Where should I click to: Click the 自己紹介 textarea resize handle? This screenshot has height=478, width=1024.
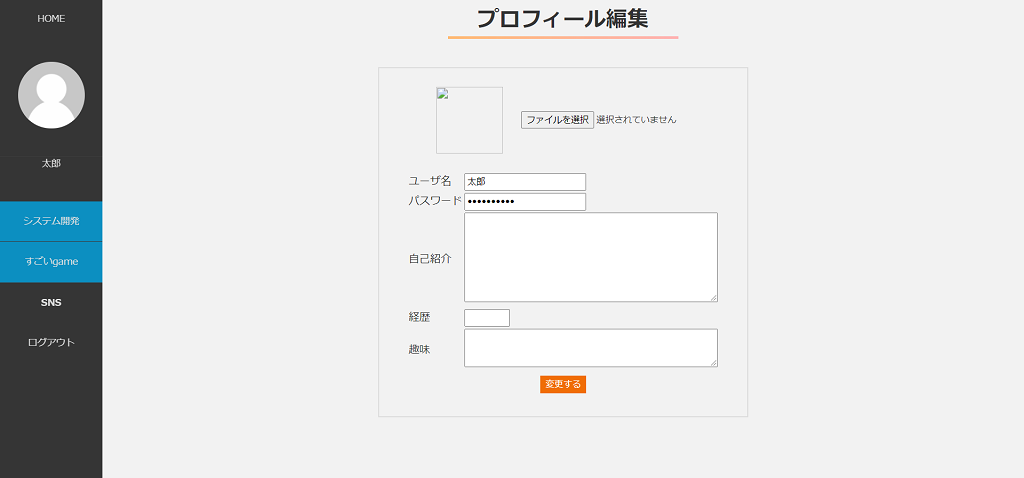tap(714, 298)
